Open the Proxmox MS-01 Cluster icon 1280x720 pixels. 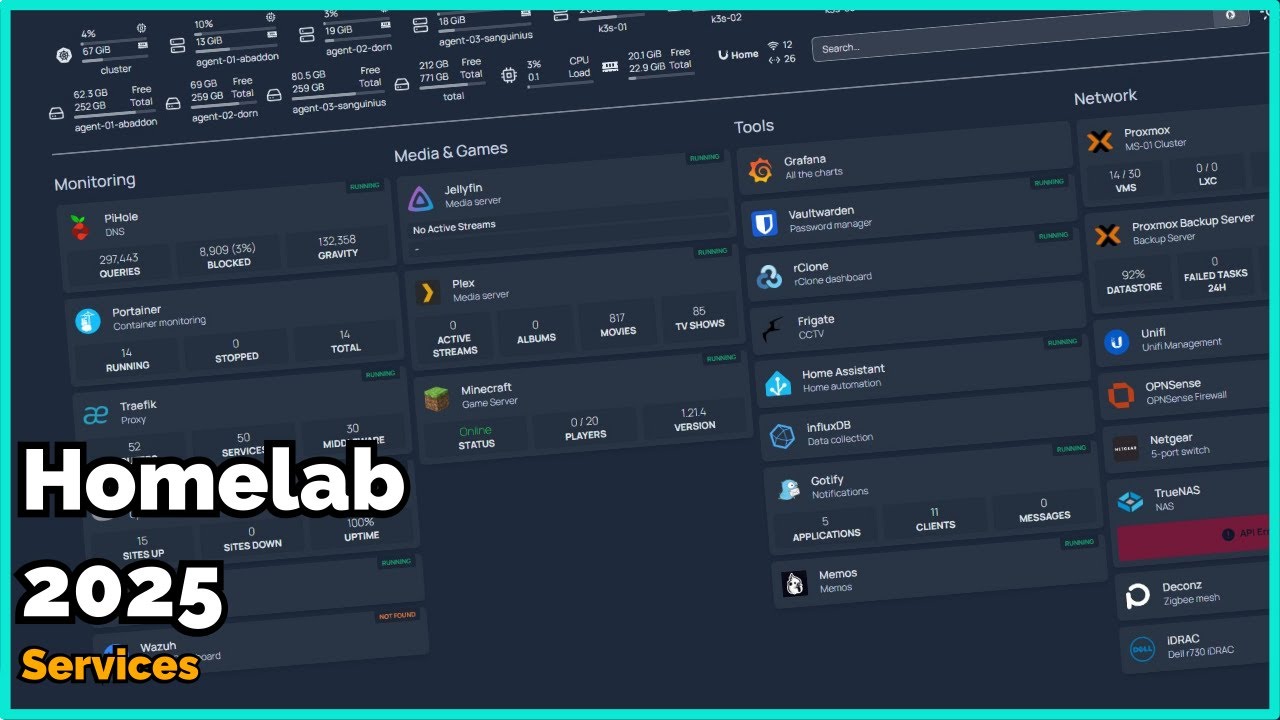[x=1100, y=141]
